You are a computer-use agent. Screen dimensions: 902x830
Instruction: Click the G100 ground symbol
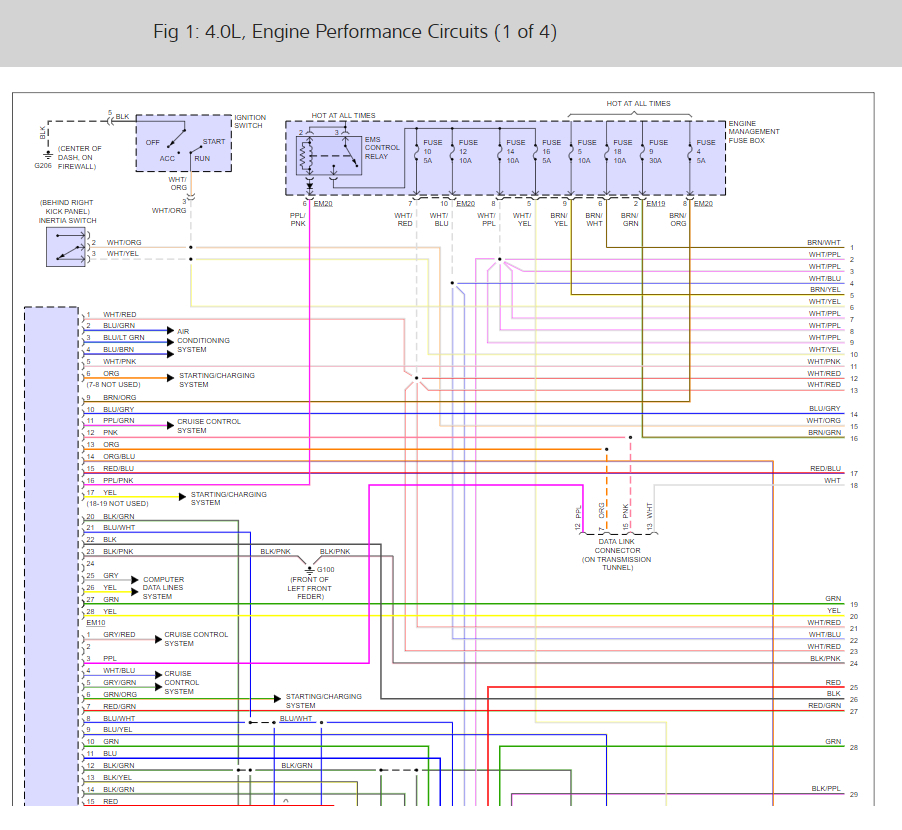(308, 569)
